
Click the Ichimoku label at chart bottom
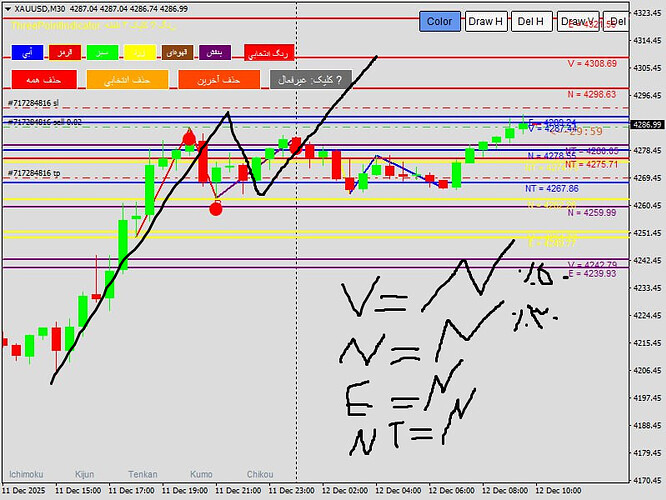tap(26, 474)
